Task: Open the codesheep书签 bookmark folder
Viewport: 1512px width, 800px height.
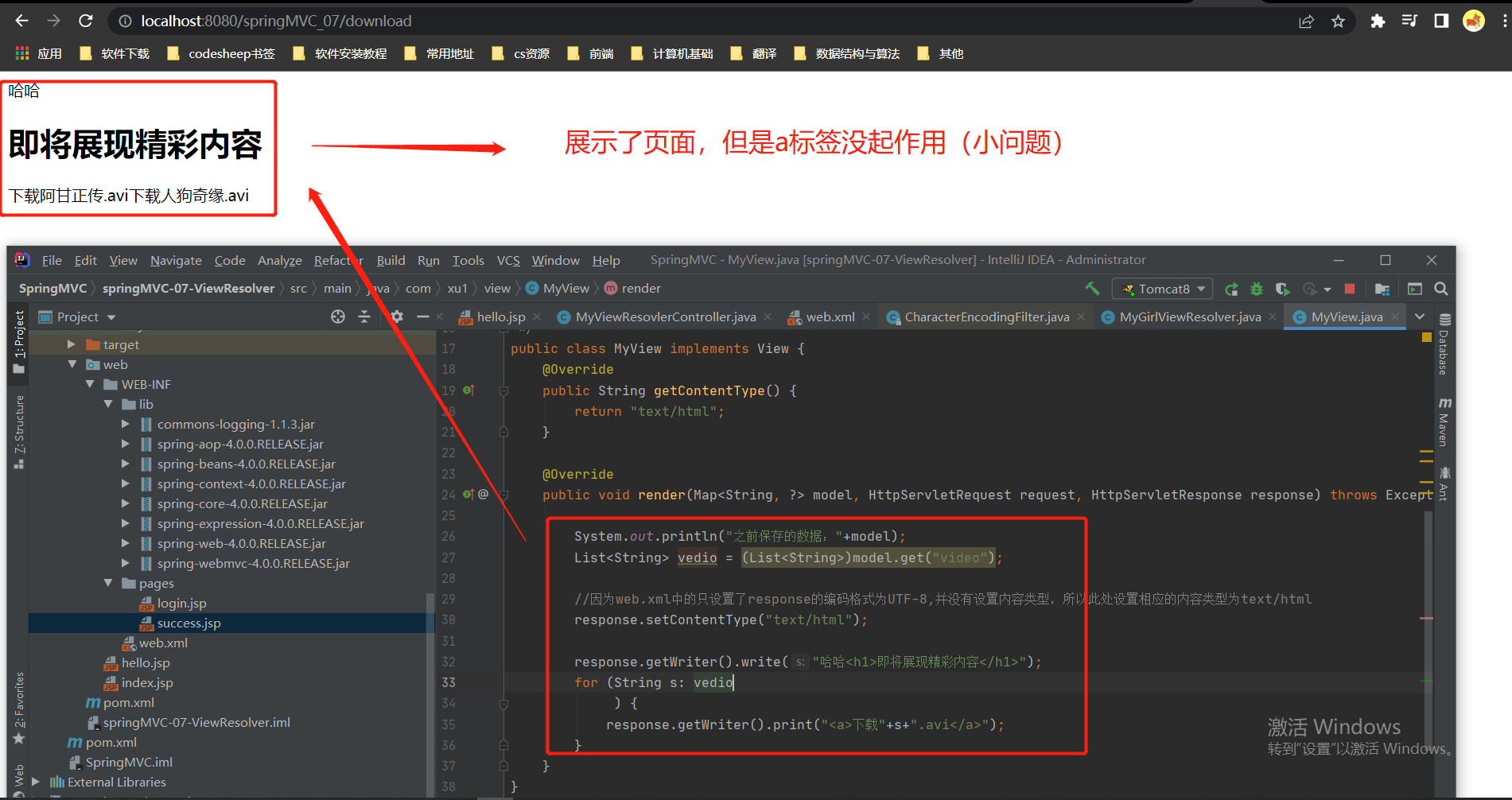Action: [x=221, y=53]
